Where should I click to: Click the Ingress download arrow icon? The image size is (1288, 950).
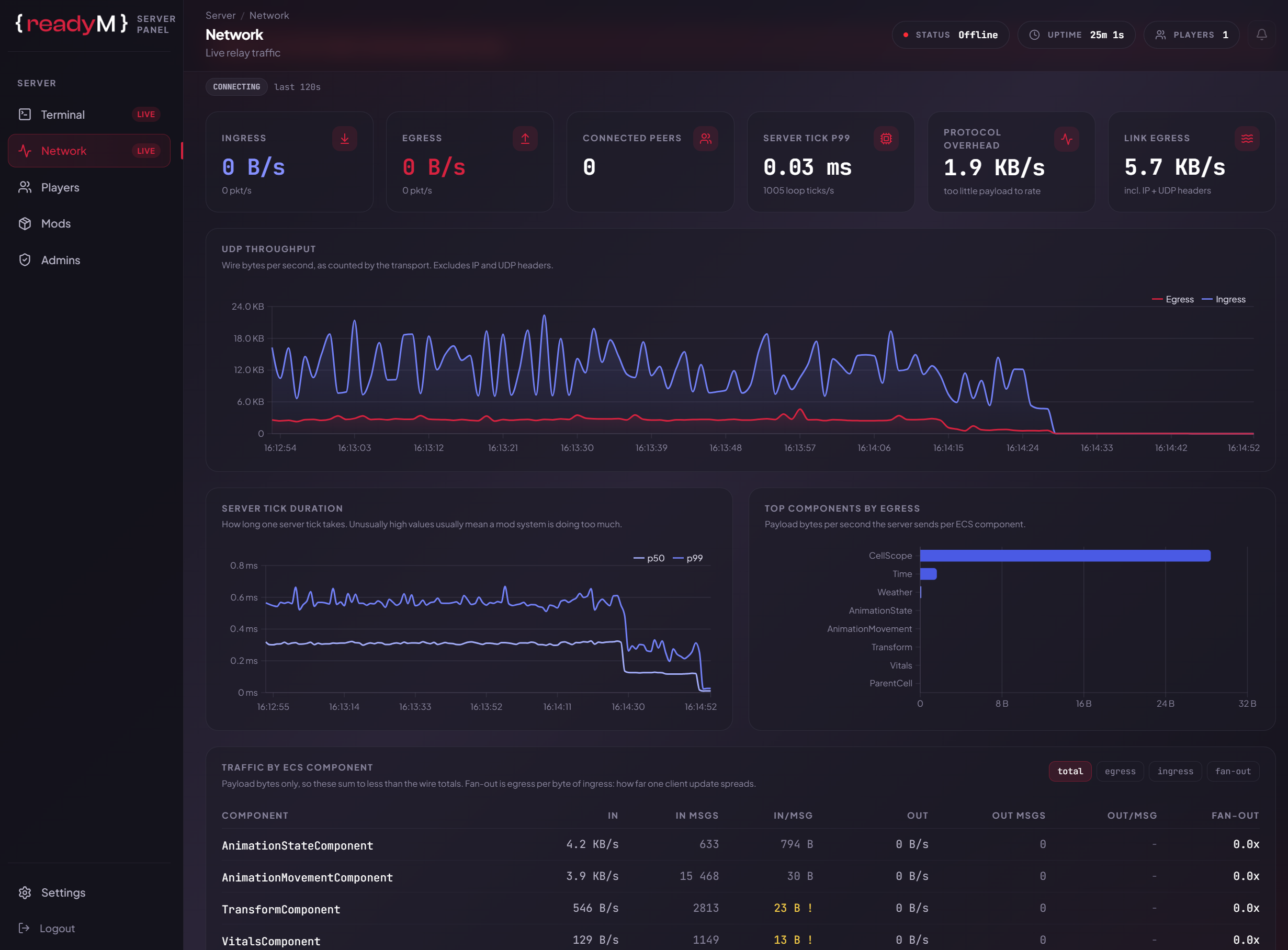[x=344, y=139]
